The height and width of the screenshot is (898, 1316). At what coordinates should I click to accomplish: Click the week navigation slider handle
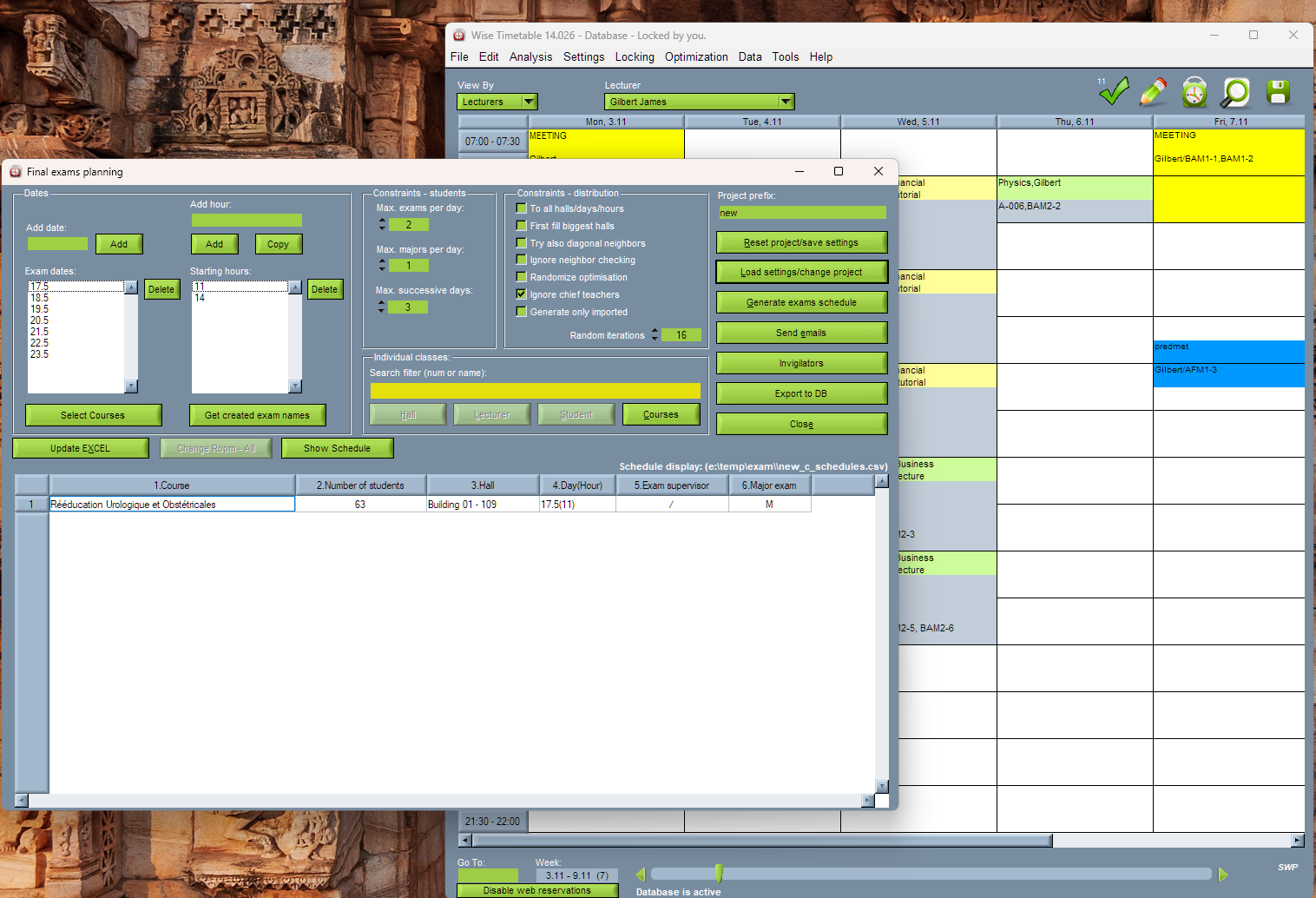click(719, 874)
